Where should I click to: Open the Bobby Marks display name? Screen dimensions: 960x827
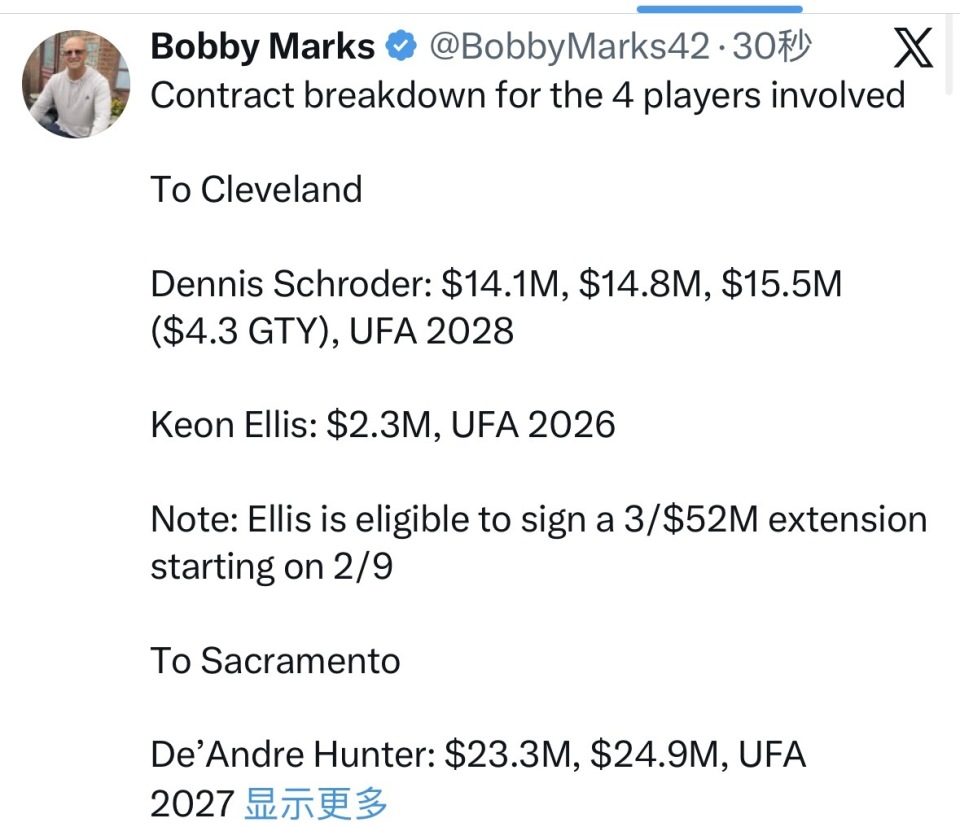263,46
